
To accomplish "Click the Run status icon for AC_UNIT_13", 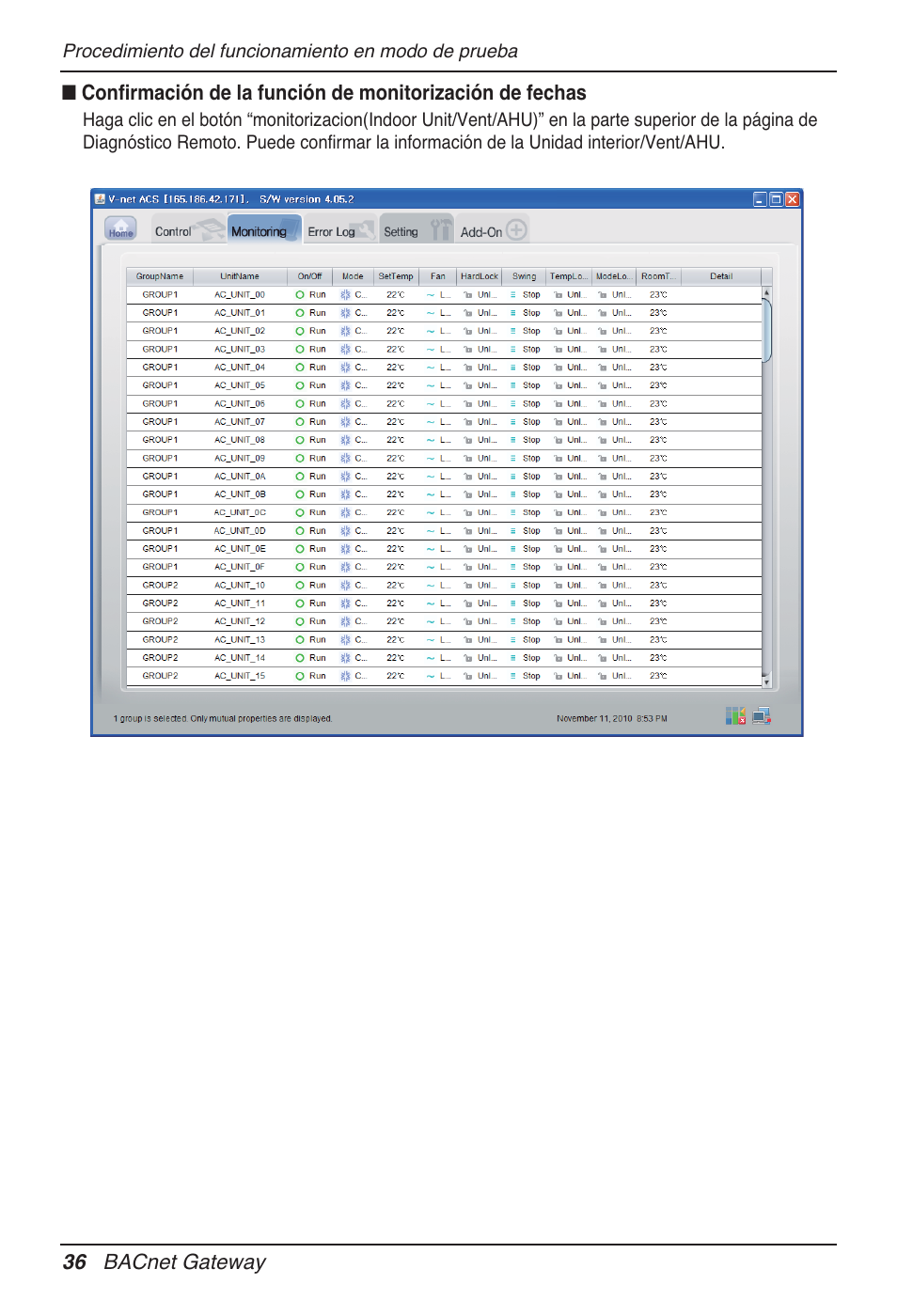I will (300, 640).
